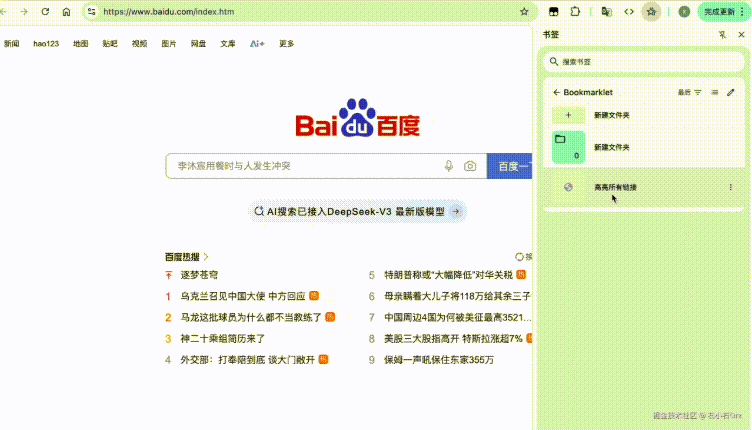Click the globe icon beside 高亮所有链接
Image resolution: width=752 pixels, height=430 pixels.
568,187
